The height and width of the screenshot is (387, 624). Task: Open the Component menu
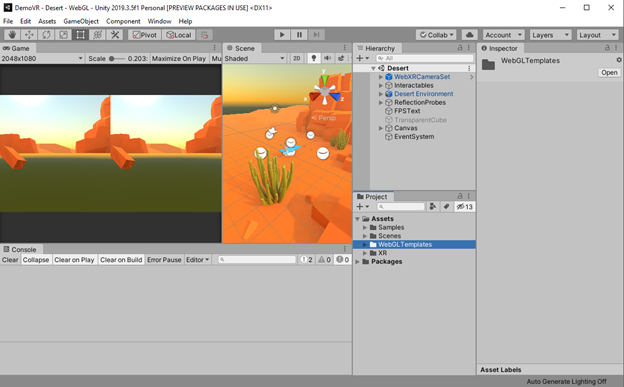click(123, 21)
